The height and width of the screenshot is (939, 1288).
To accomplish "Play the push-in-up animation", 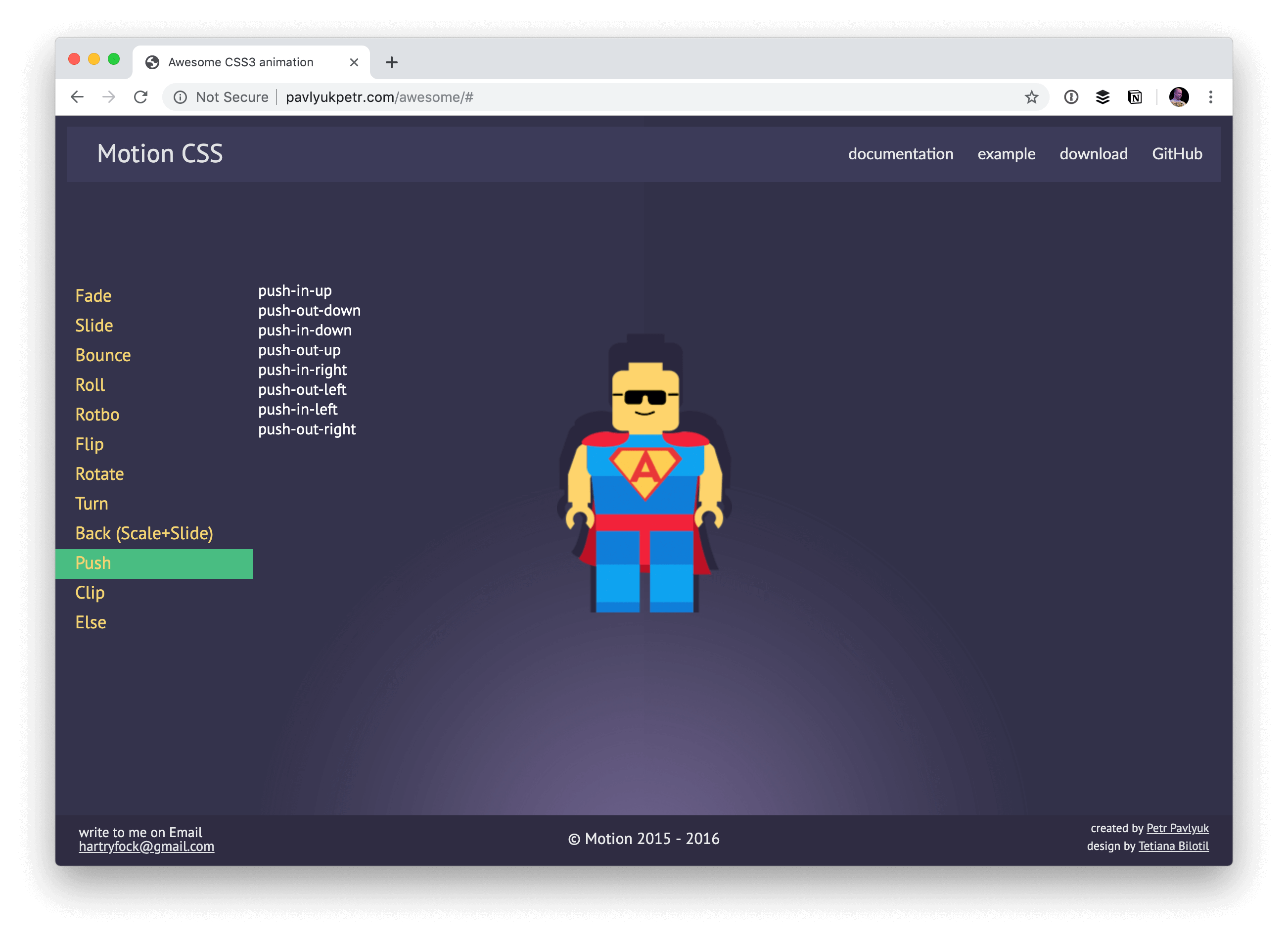I will pyautogui.click(x=295, y=291).
